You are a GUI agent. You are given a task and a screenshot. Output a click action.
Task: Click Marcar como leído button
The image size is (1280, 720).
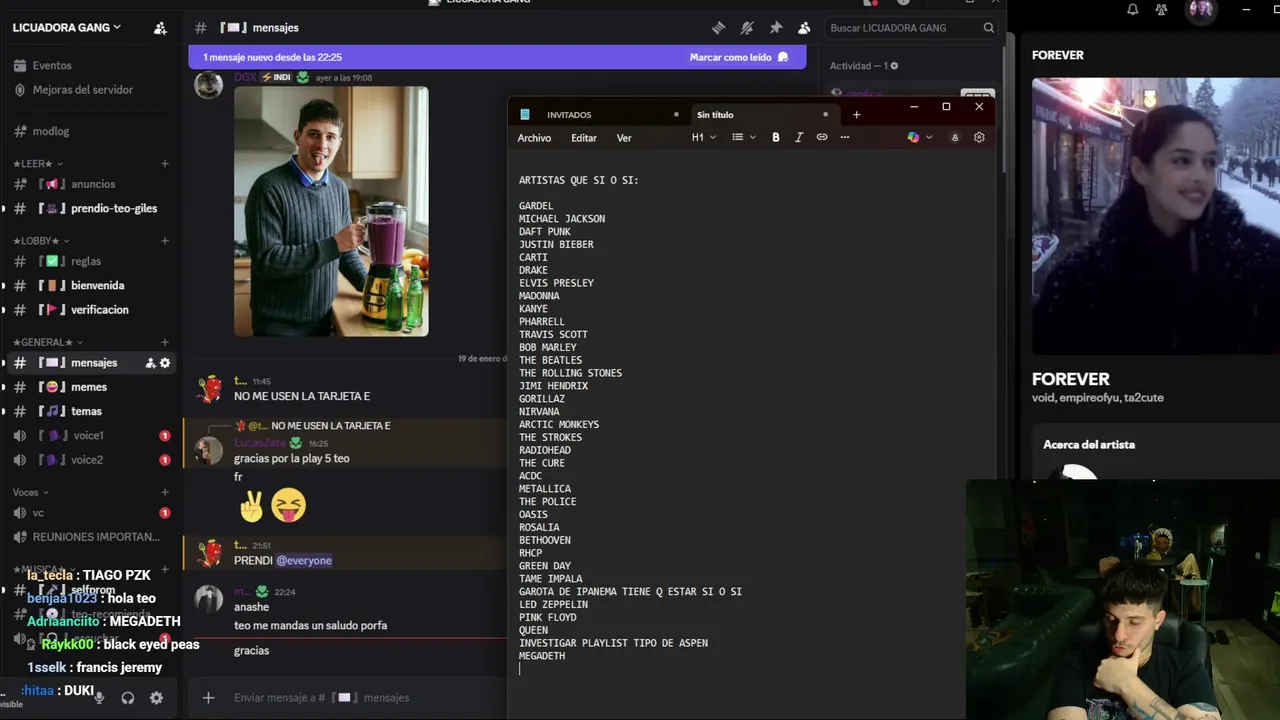[739, 57]
